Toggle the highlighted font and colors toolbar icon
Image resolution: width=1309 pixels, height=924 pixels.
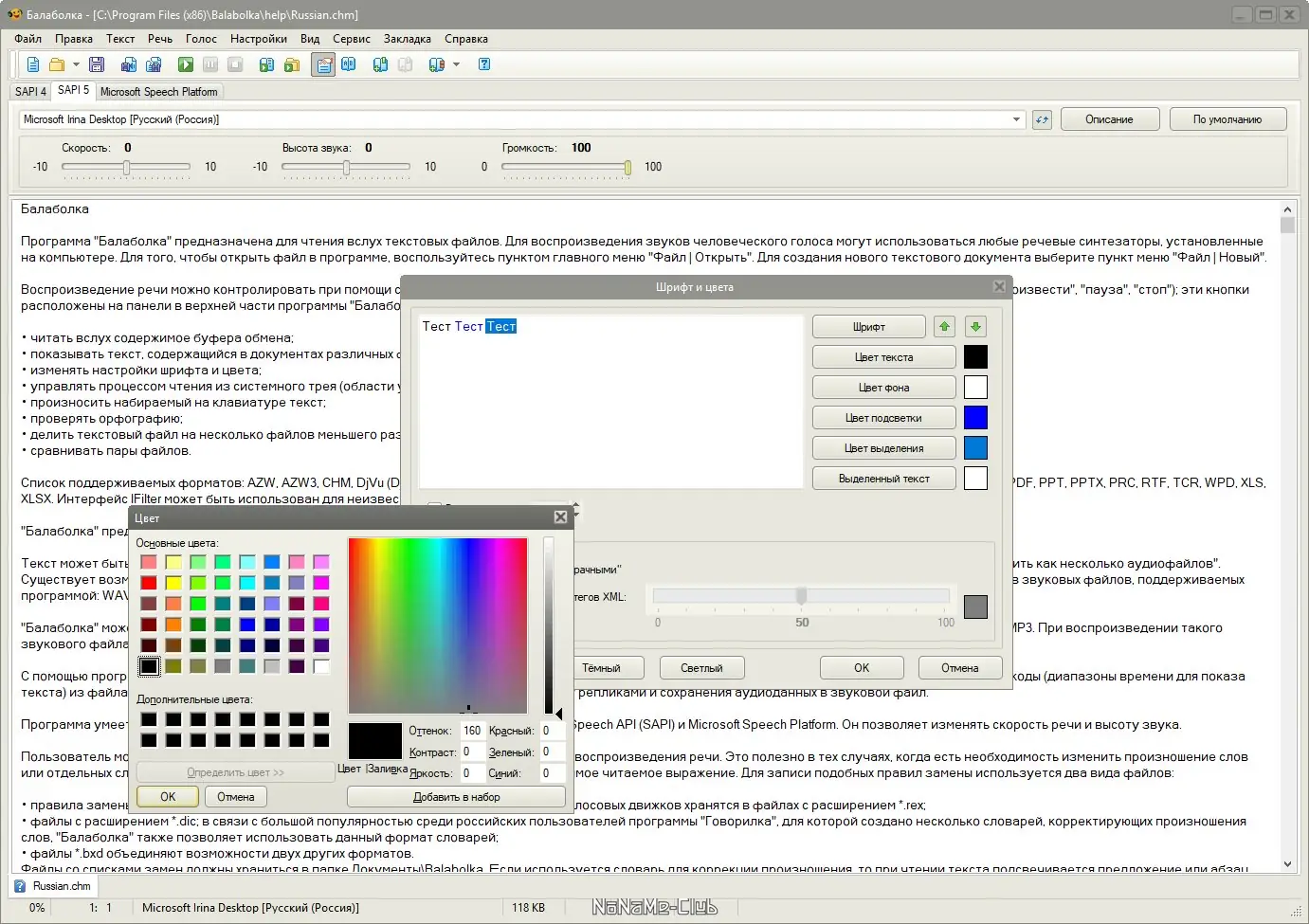click(323, 64)
